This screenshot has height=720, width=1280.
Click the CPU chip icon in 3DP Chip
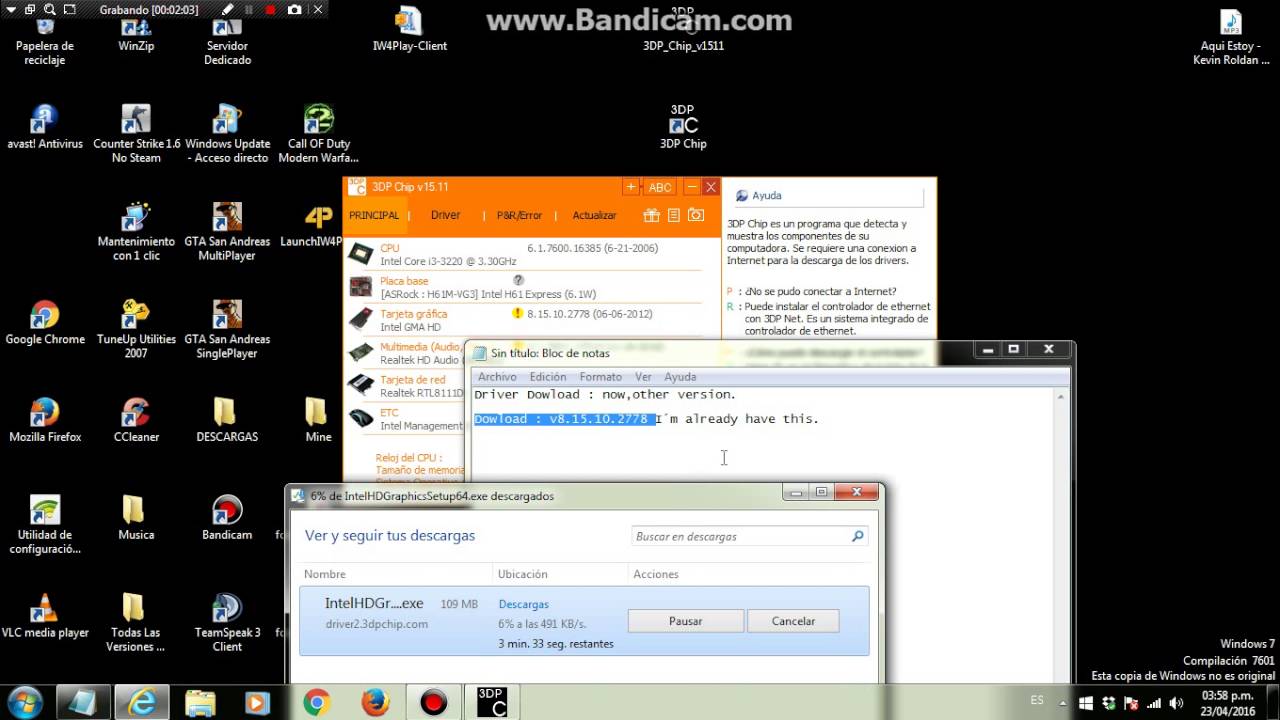[360, 254]
